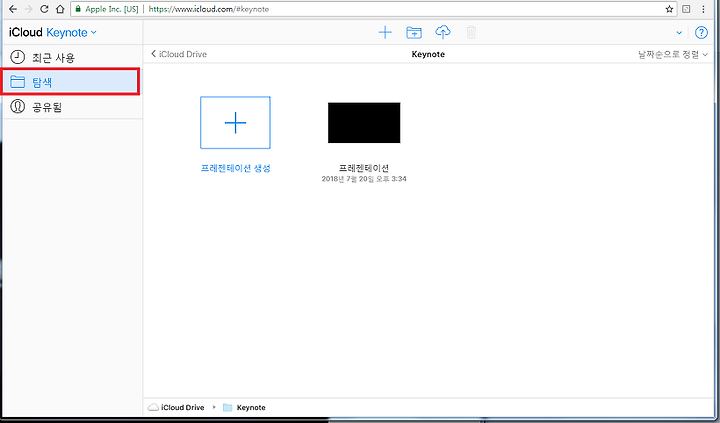720x423 pixels.
Task: Select the black 프레젠테이션 thumbnail
Action: coord(364,123)
